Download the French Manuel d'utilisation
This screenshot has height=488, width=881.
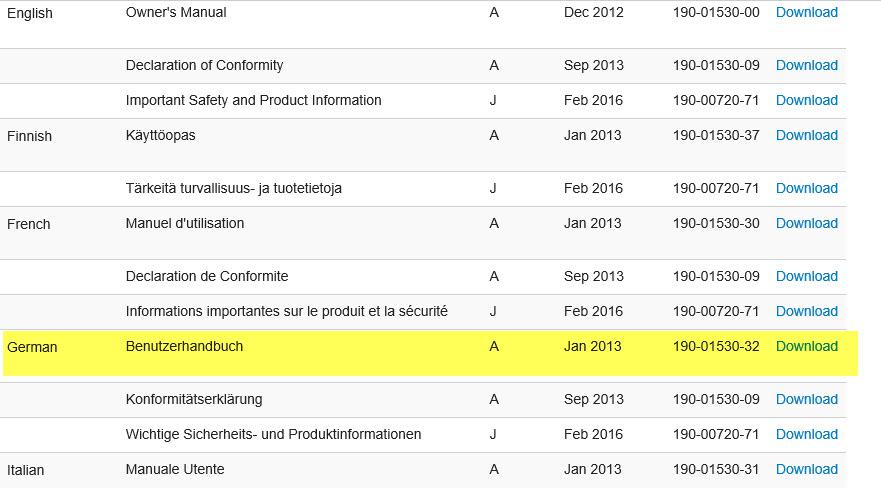[806, 224]
